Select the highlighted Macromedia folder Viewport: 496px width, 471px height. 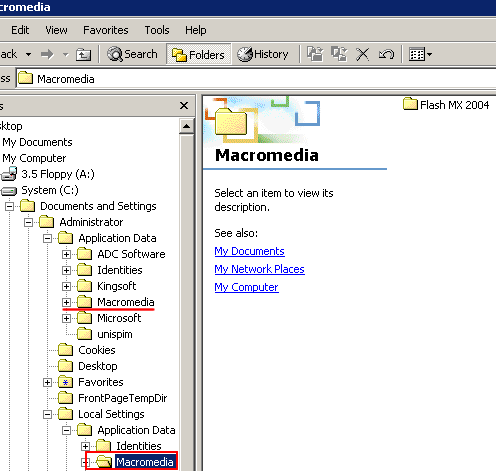click(x=135, y=462)
